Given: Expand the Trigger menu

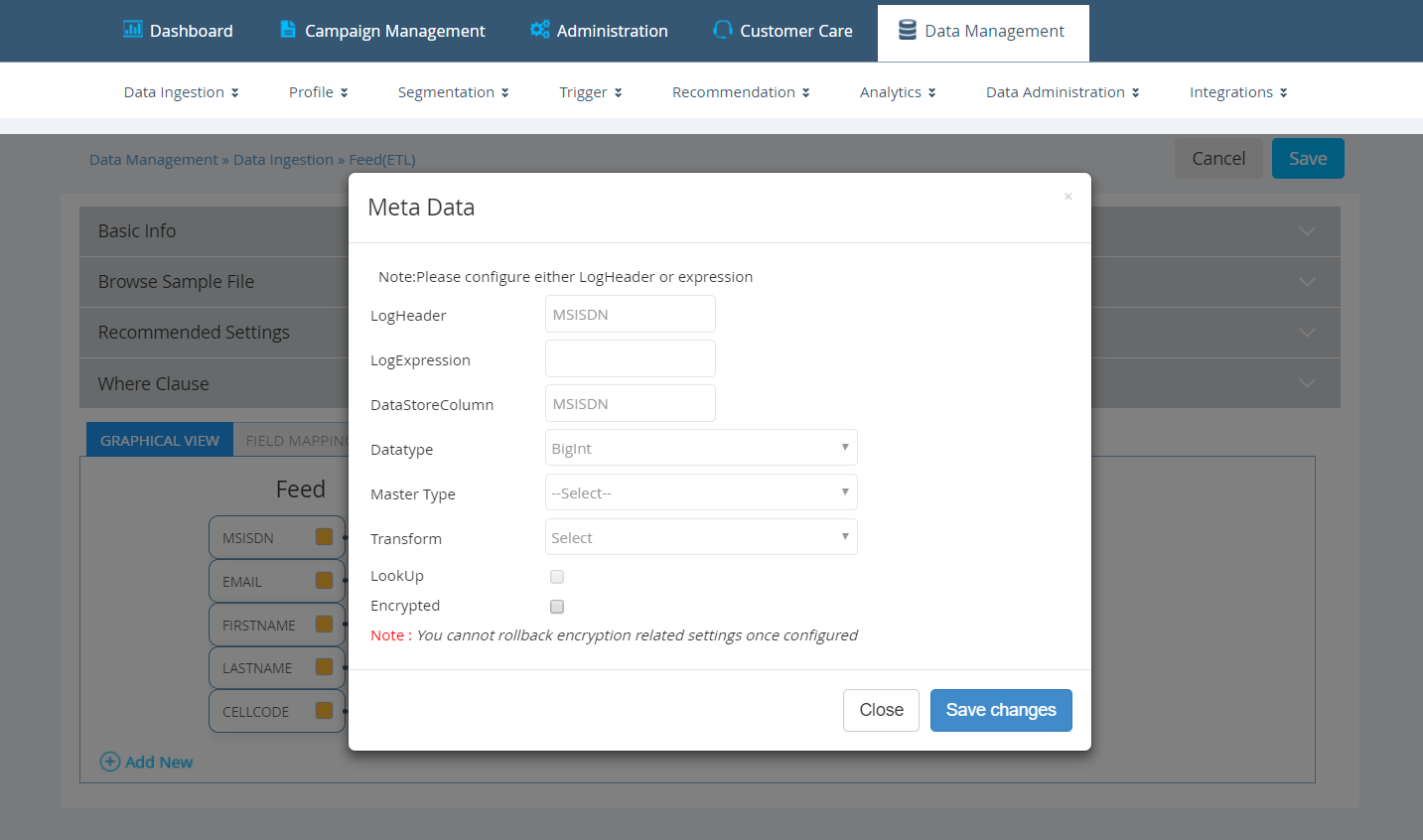Looking at the screenshot, I should coord(590,92).
